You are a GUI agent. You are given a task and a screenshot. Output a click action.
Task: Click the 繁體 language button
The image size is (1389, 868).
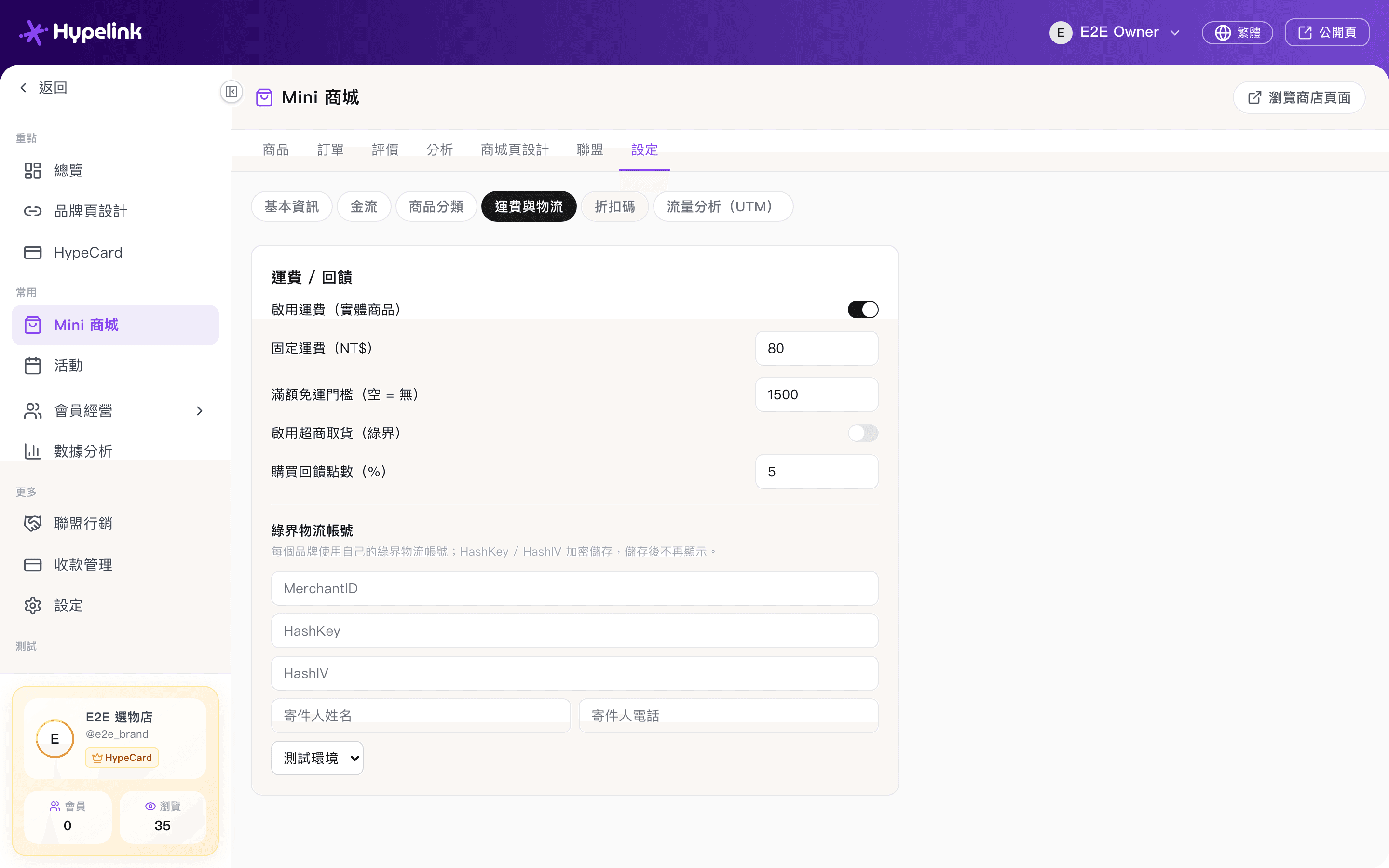click(x=1238, y=33)
